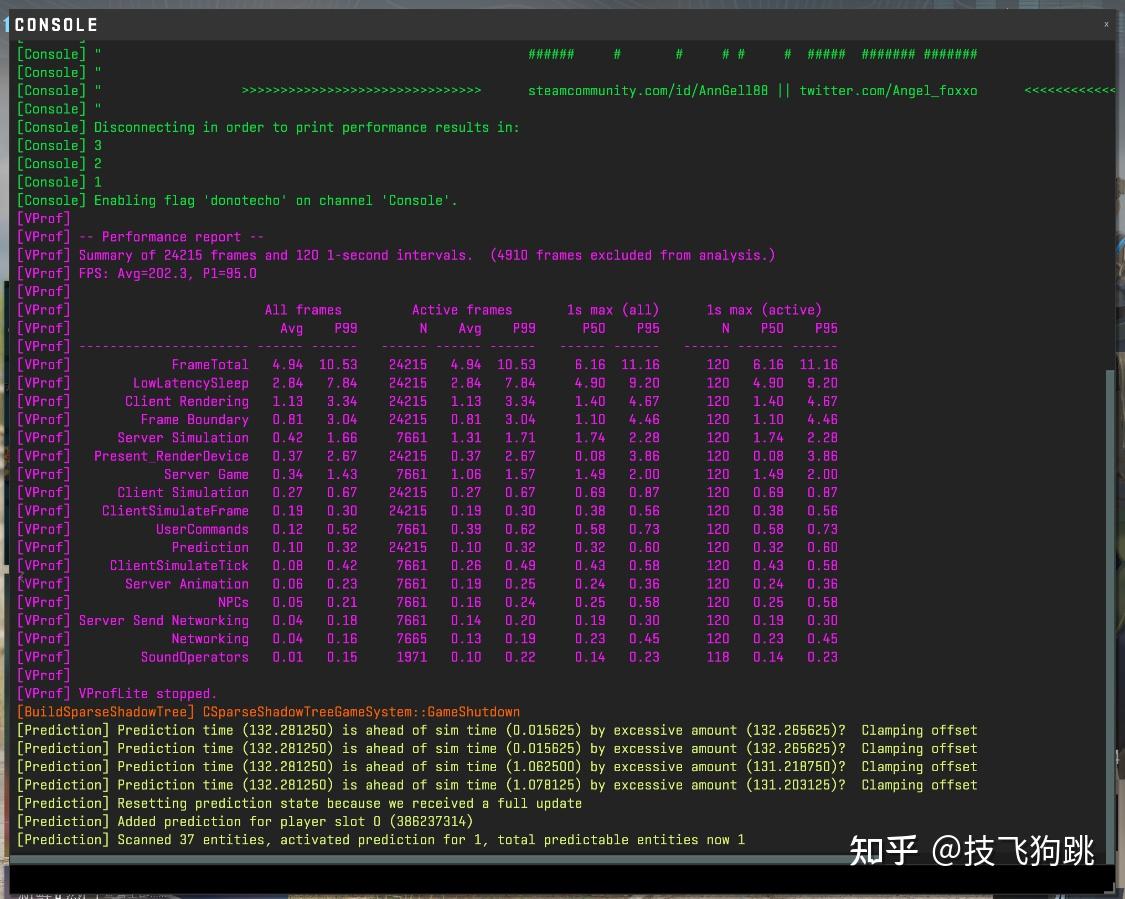Select the twitter.com/Angel_foxxo text

[x=888, y=90]
